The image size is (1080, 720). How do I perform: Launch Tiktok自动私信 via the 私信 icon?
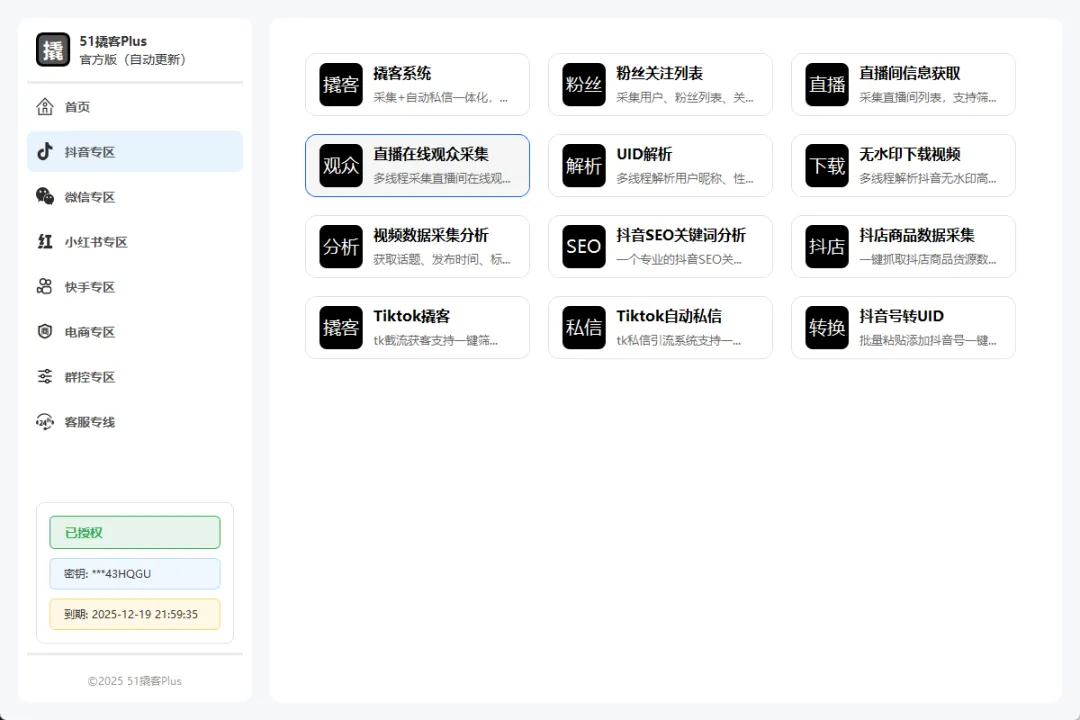584,327
